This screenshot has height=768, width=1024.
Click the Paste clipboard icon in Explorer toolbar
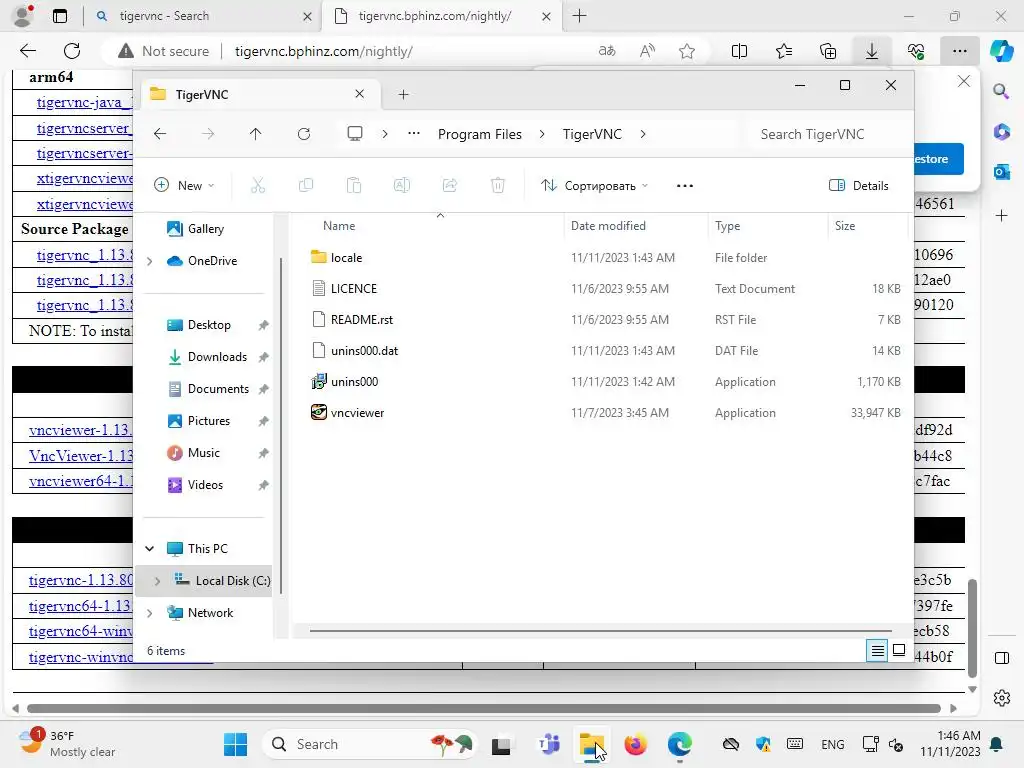click(x=353, y=185)
